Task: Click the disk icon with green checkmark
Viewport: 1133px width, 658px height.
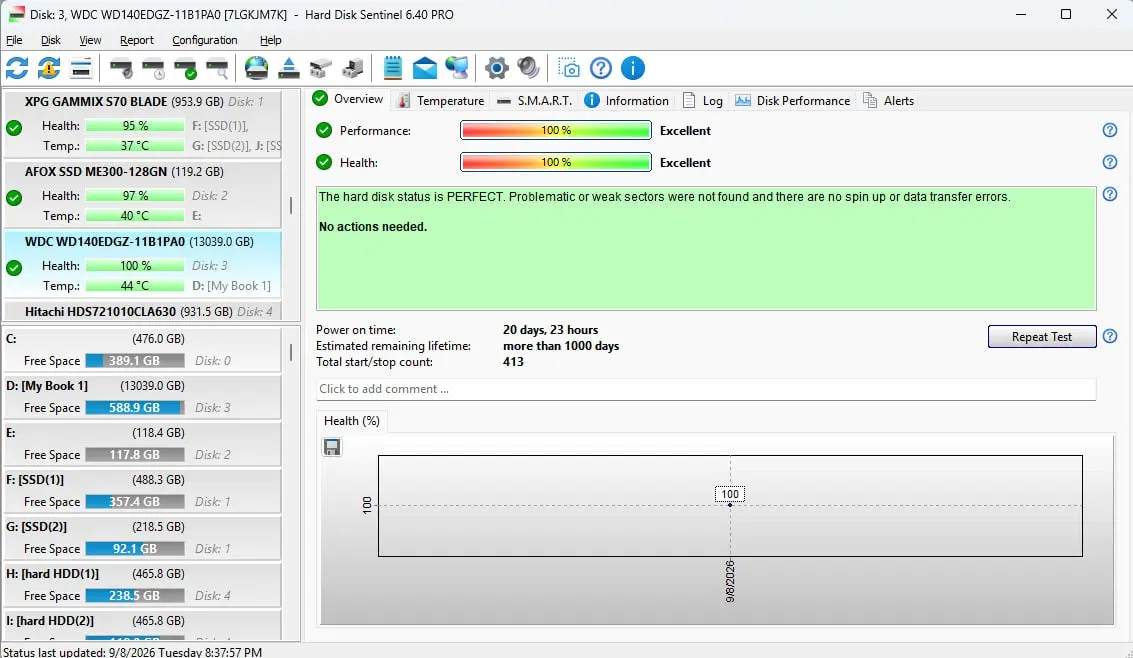Action: coord(185,69)
